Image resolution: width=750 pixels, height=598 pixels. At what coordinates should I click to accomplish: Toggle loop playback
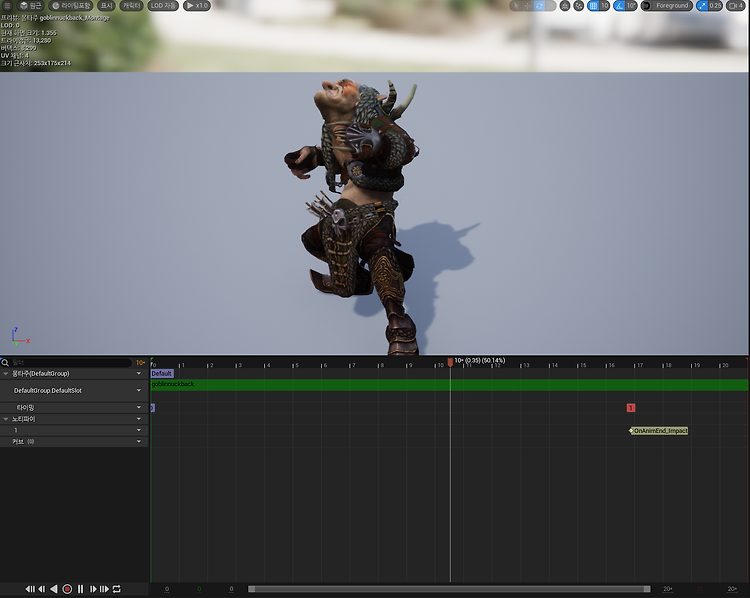(117, 589)
